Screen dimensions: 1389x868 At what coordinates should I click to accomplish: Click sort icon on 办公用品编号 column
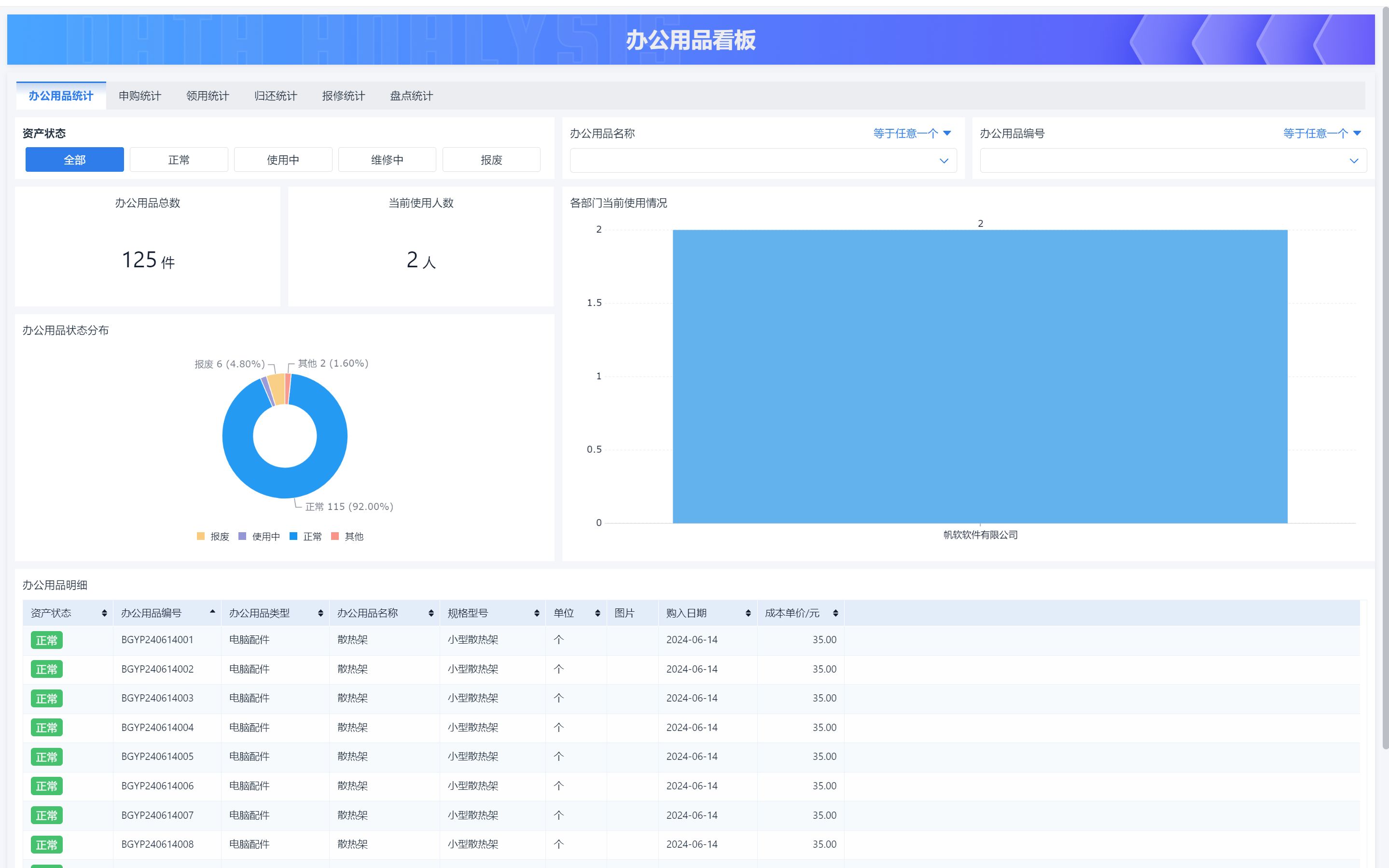tap(212, 612)
